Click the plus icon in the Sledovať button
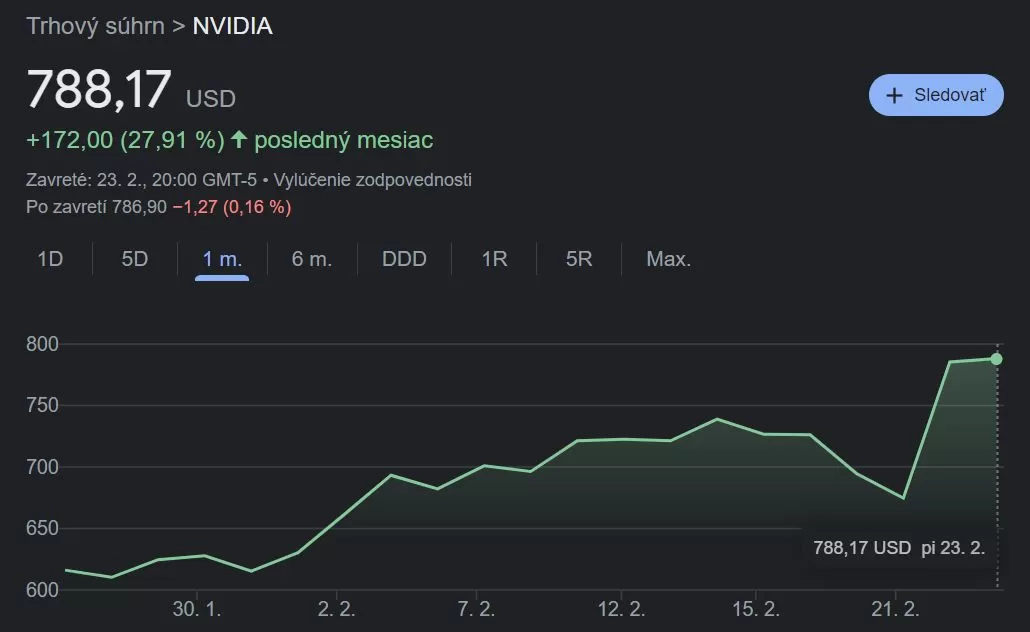1030x632 pixels. 893,94
